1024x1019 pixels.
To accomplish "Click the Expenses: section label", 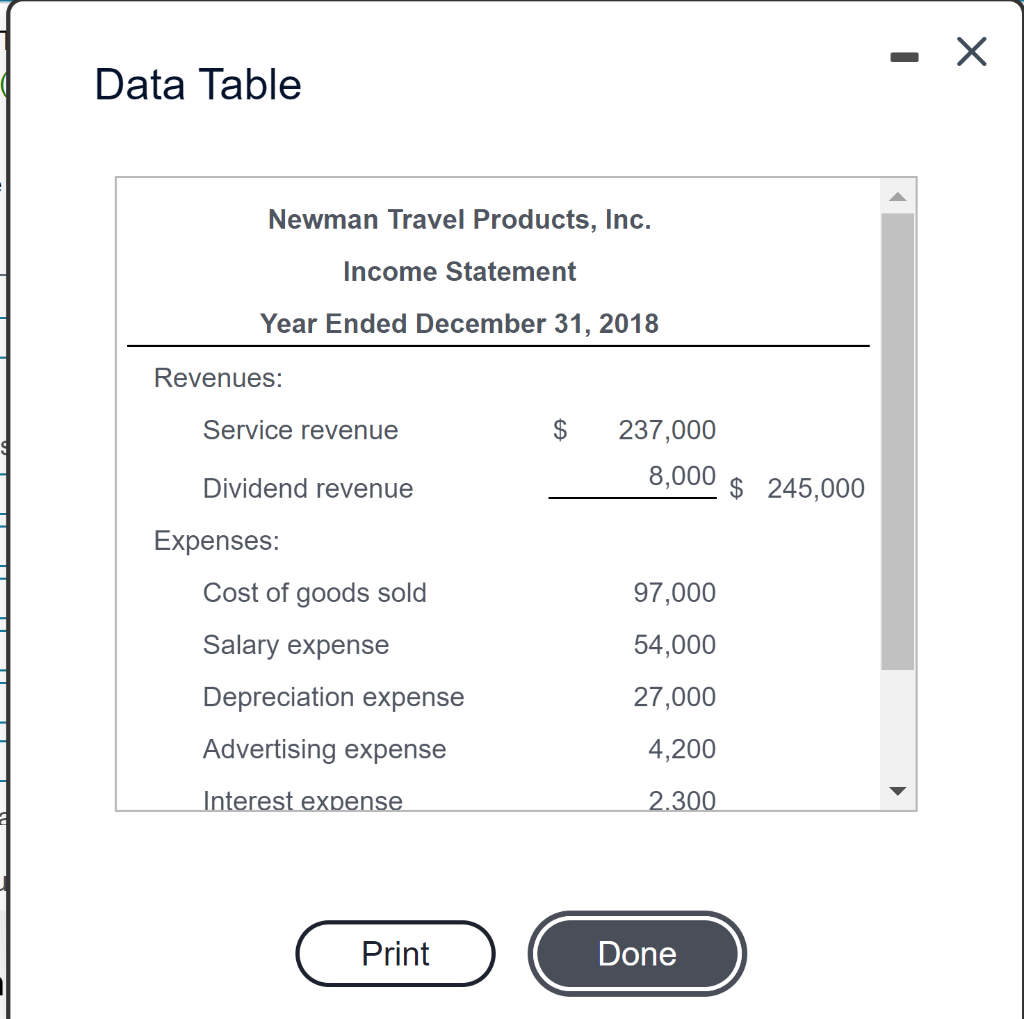I will click(217, 541).
